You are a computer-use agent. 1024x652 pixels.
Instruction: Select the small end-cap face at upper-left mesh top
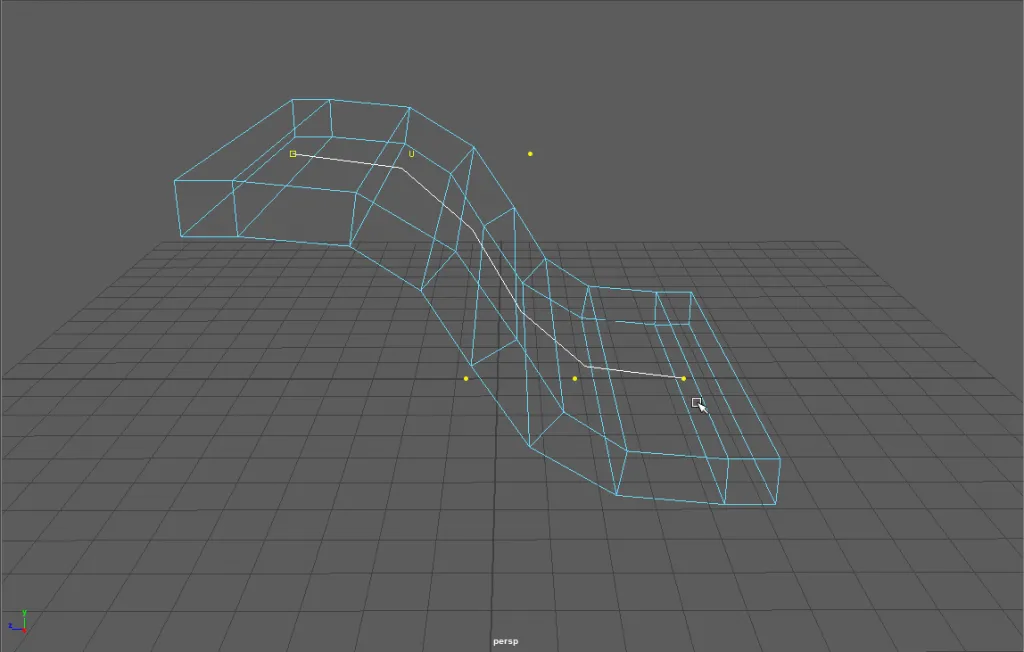[x=312, y=119]
